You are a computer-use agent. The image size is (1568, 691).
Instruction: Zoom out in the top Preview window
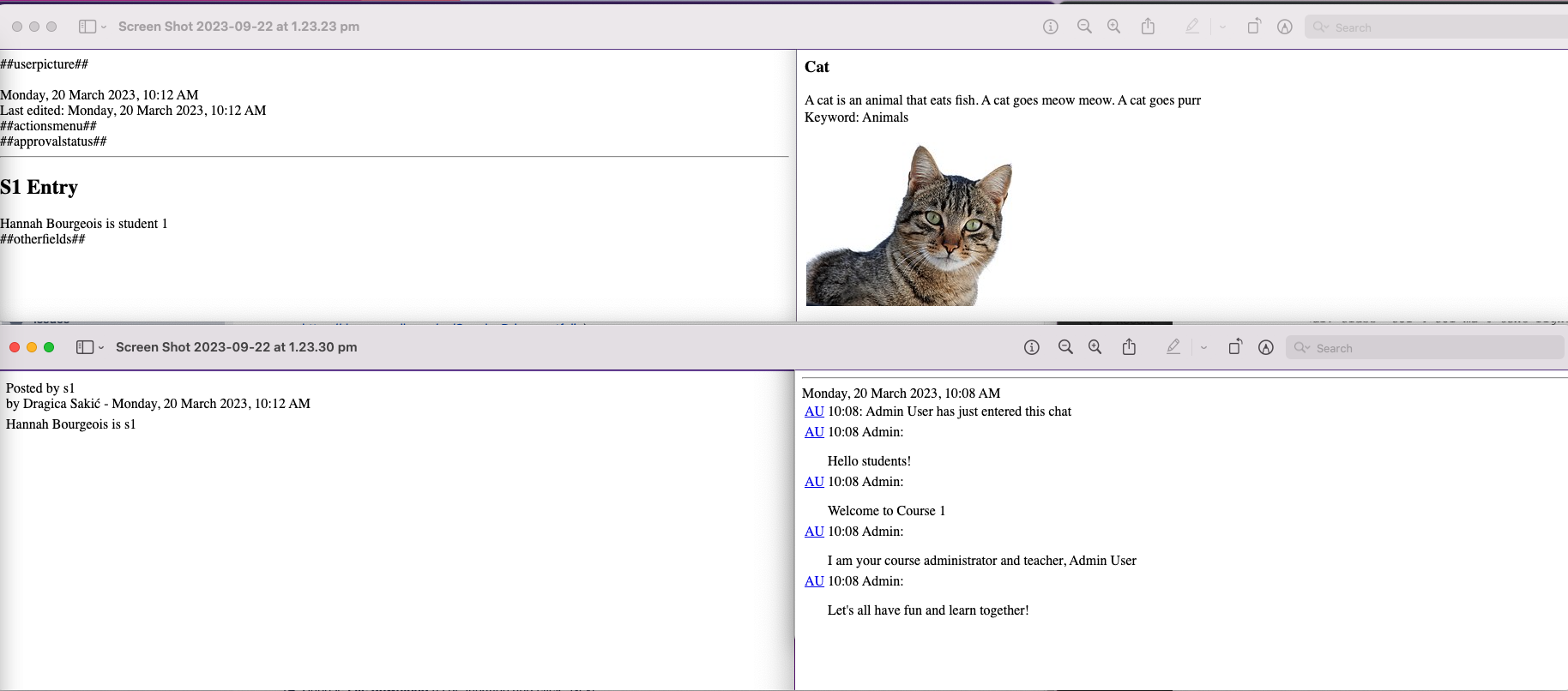pyautogui.click(x=1084, y=27)
